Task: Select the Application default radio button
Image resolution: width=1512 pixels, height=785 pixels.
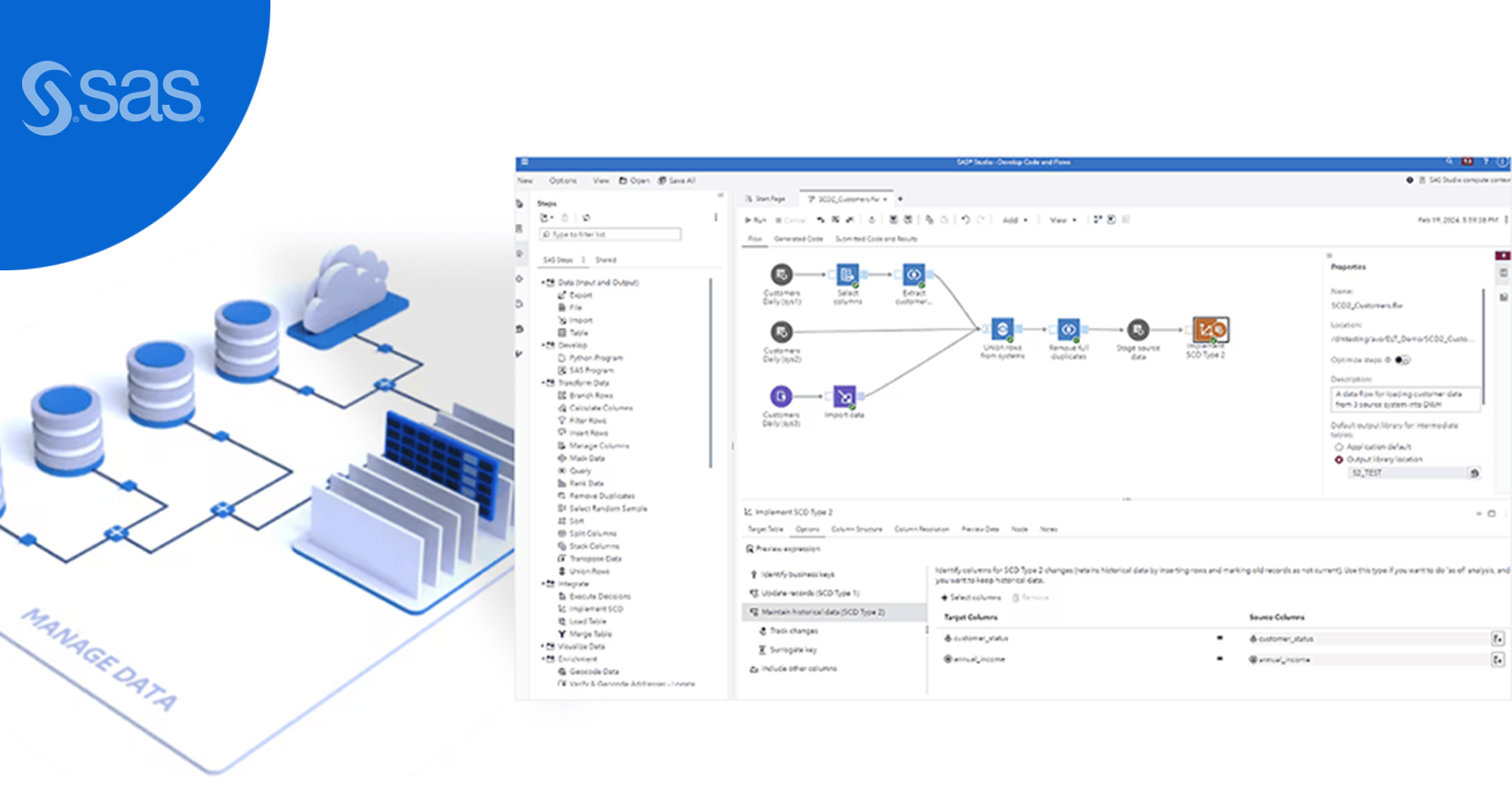Action: point(1339,447)
